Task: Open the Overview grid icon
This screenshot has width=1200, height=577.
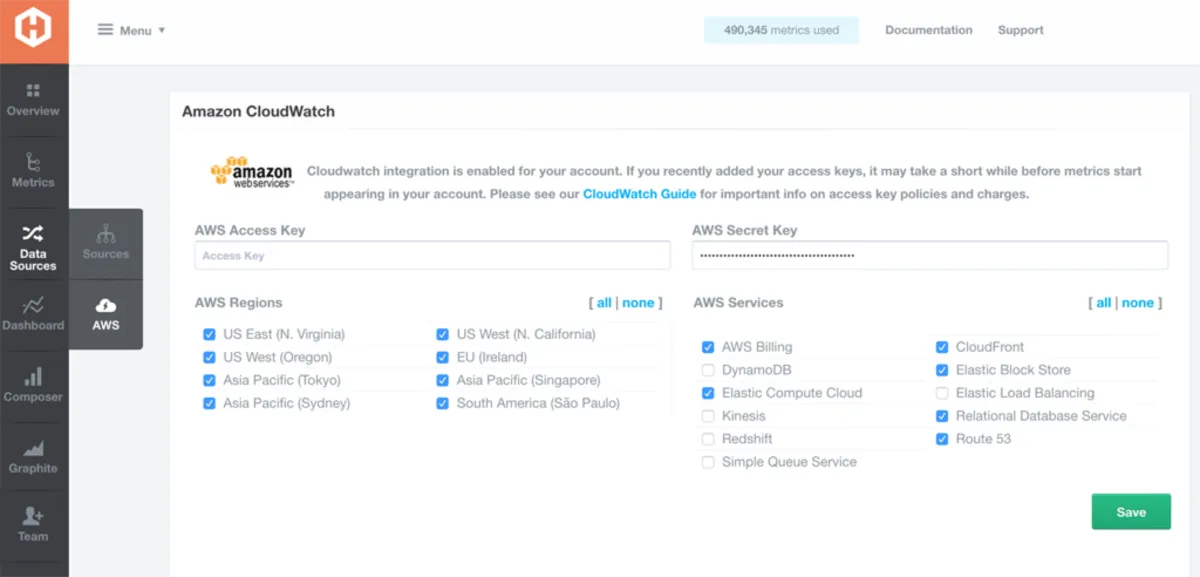Action: point(33,92)
